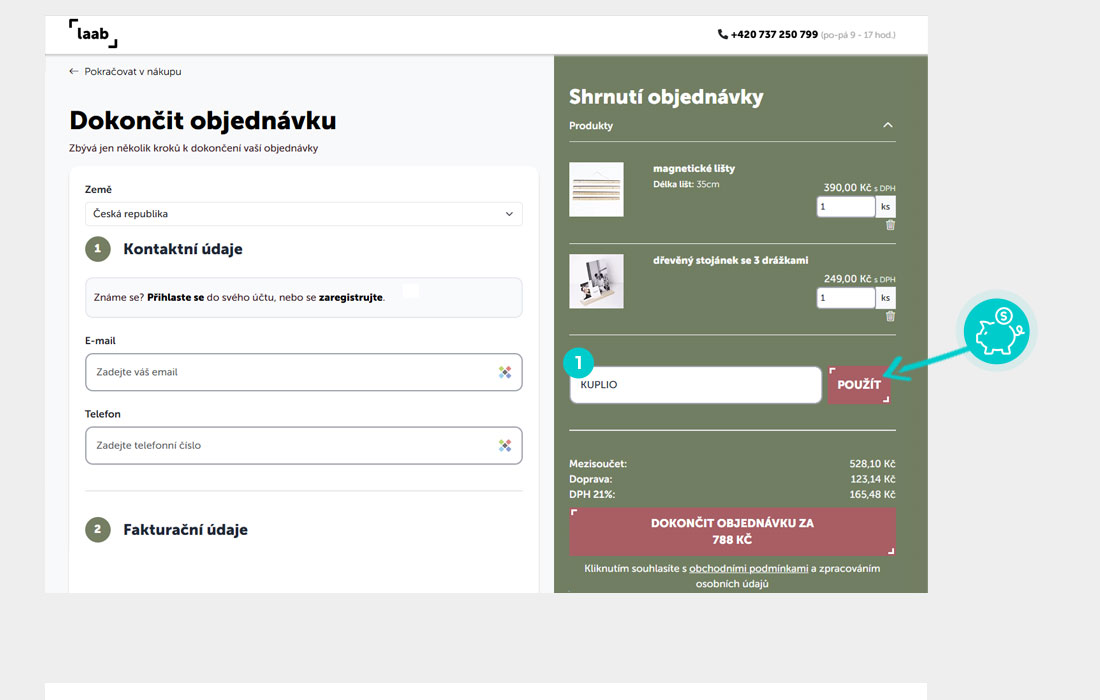The image size is (1100, 700).
Task: Click the step 1 teal badge
Action: pos(578,362)
